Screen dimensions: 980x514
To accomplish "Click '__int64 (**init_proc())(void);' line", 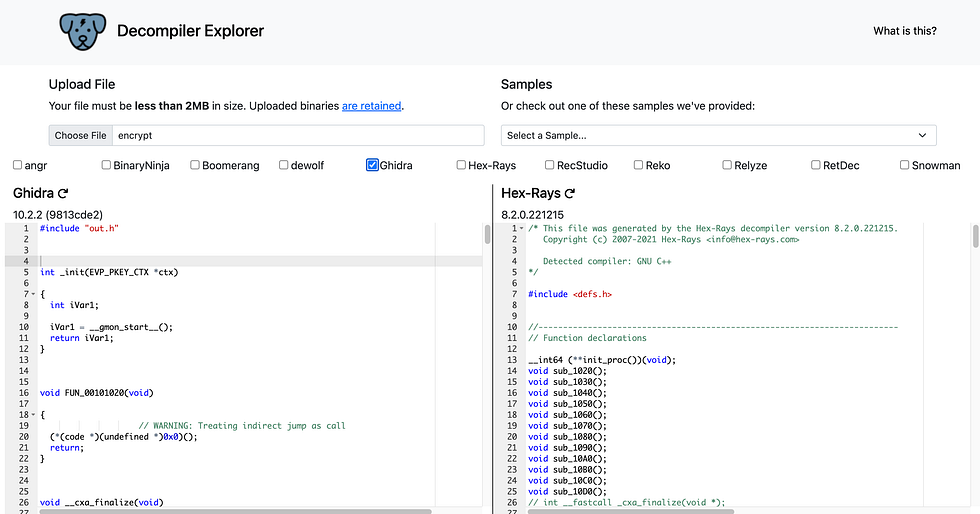I will [x=602, y=360].
